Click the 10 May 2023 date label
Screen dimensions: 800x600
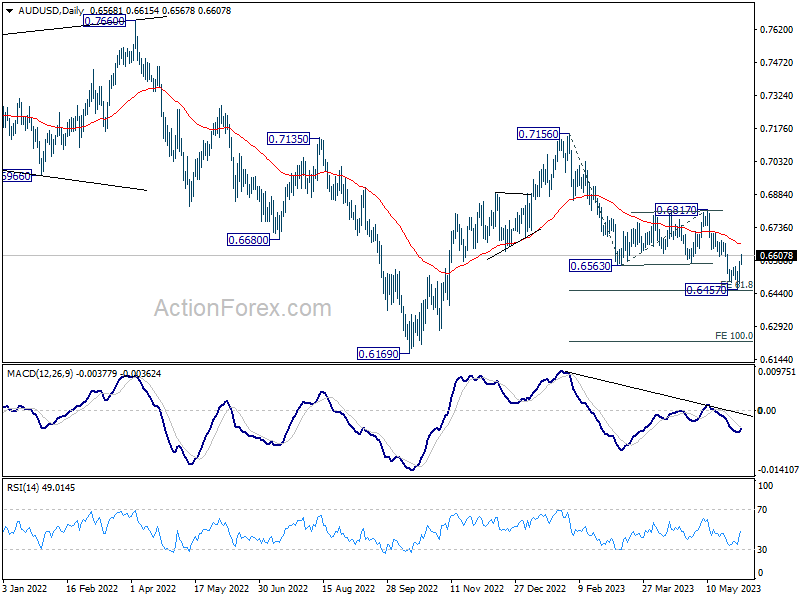pyautogui.click(x=734, y=589)
